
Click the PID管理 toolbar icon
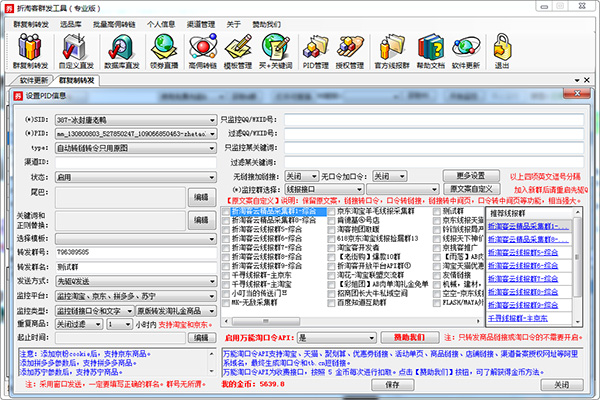pyautogui.click(x=315, y=46)
